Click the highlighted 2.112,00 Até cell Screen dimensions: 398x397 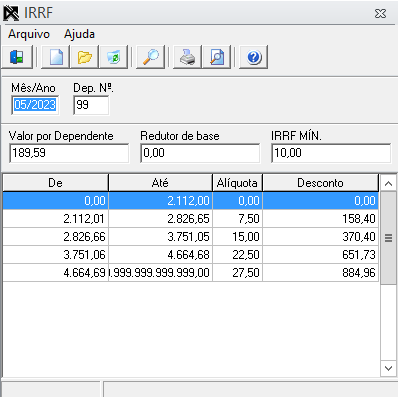pyautogui.click(x=160, y=201)
